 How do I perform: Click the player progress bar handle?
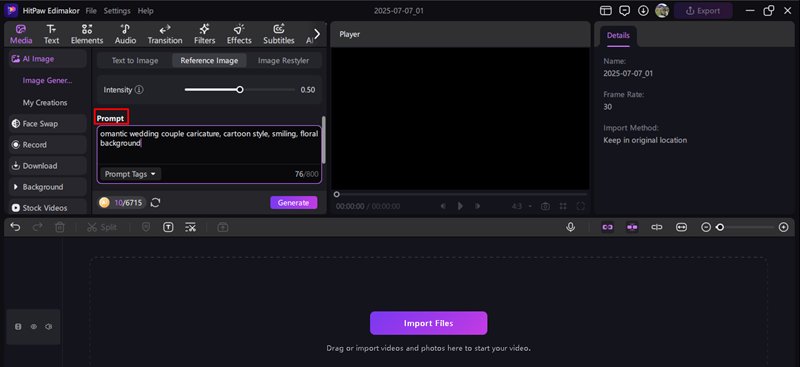tap(336, 194)
